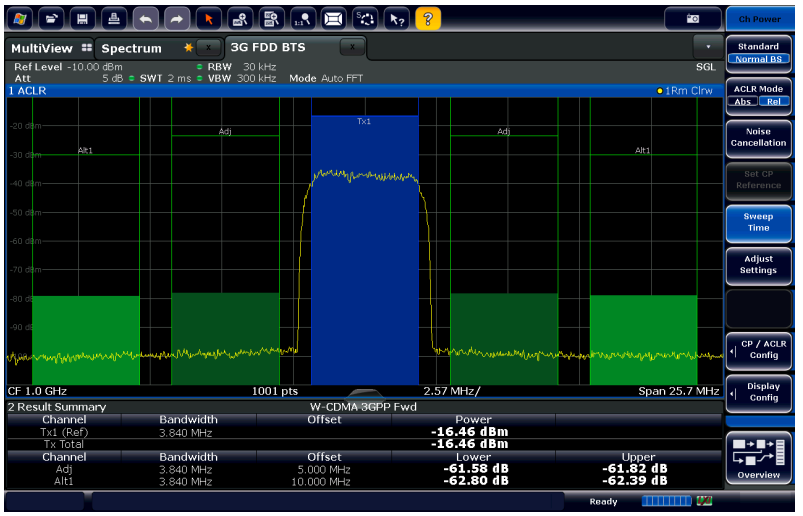Click the MultiView grid icon
This screenshot has height=516, width=803.
coord(87,48)
